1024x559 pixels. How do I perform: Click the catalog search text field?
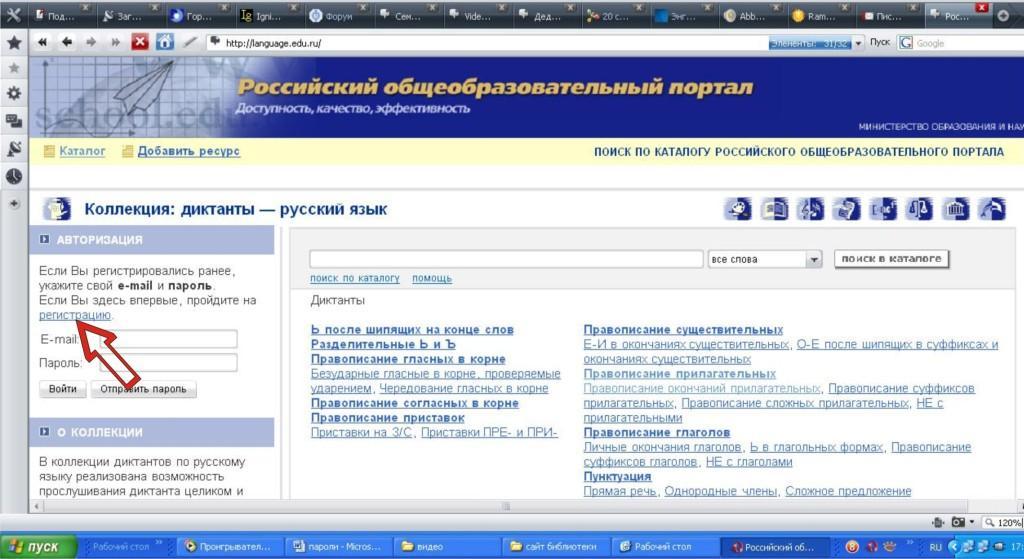pos(506,259)
